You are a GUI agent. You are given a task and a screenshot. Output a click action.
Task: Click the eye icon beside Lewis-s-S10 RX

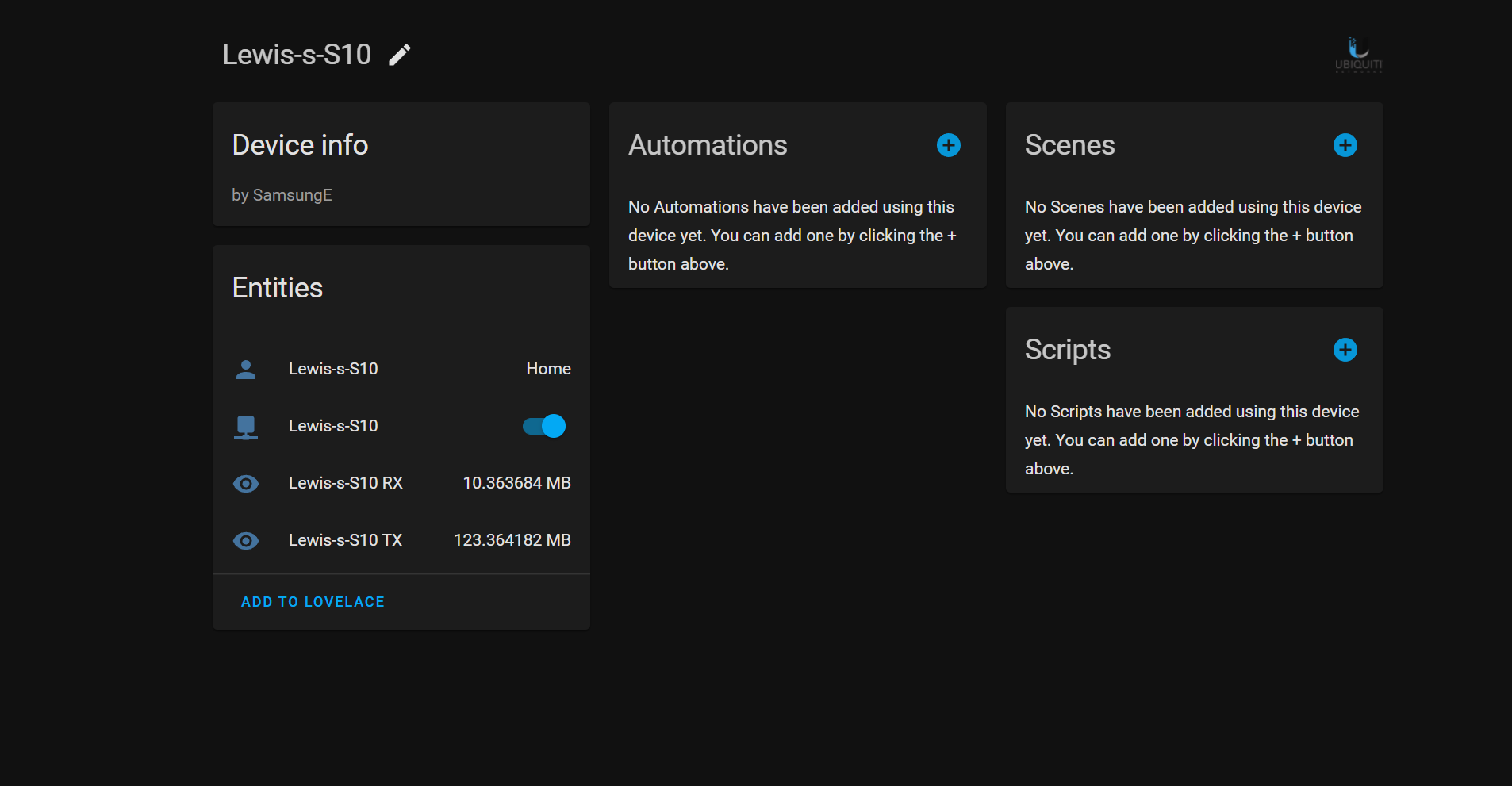(x=246, y=484)
